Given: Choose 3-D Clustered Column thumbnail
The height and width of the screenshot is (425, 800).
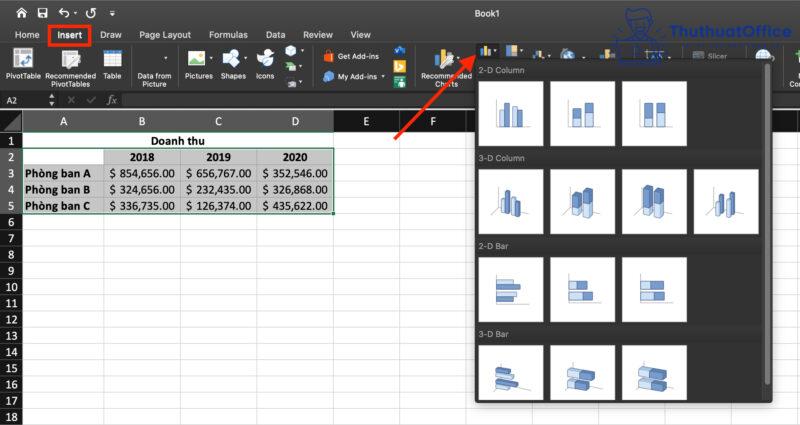Looking at the screenshot, I should [x=511, y=202].
